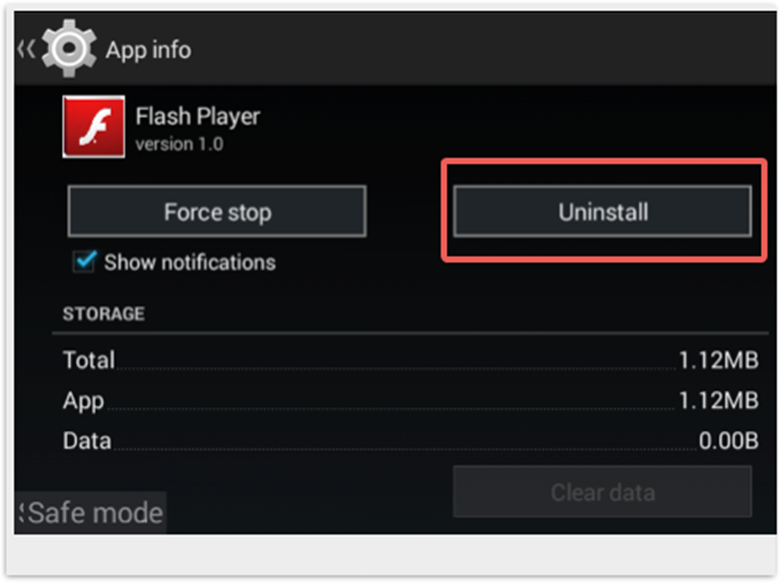The height and width of the screenshot is (583, 780).
Task: Click the version 1.0 text
Action: point(179,144)
